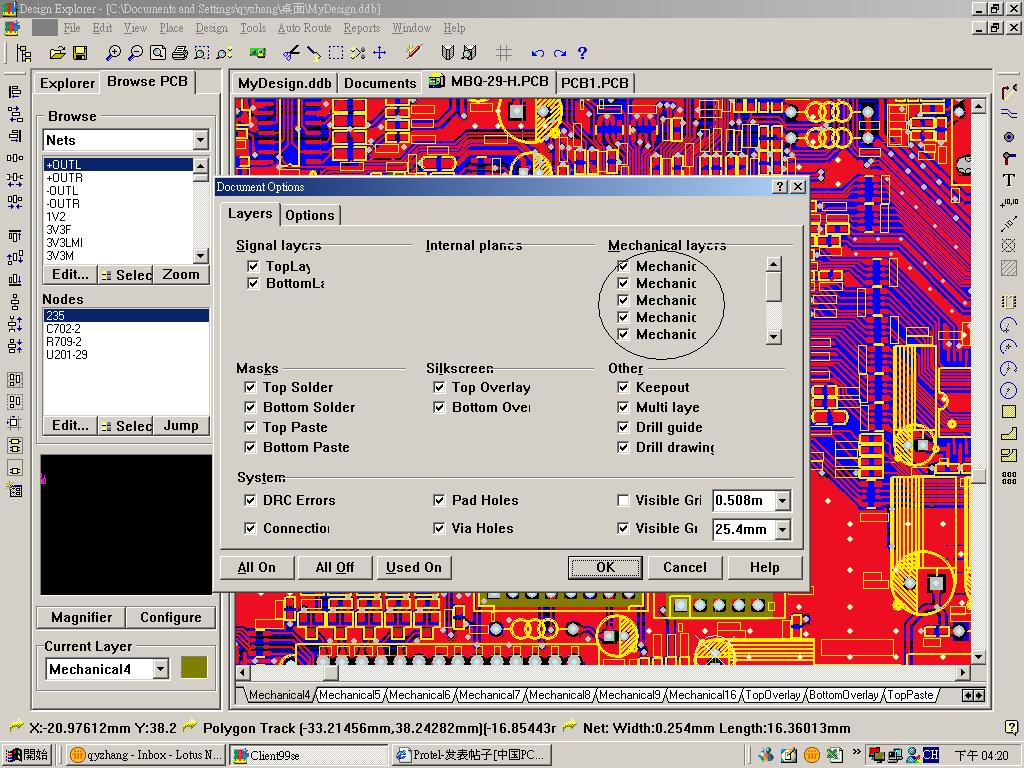Image resolution: width=1024 pixels, height=768 pixels.
Task: Click the Open folder toolbar icon
Action: [x=58, y=53]
